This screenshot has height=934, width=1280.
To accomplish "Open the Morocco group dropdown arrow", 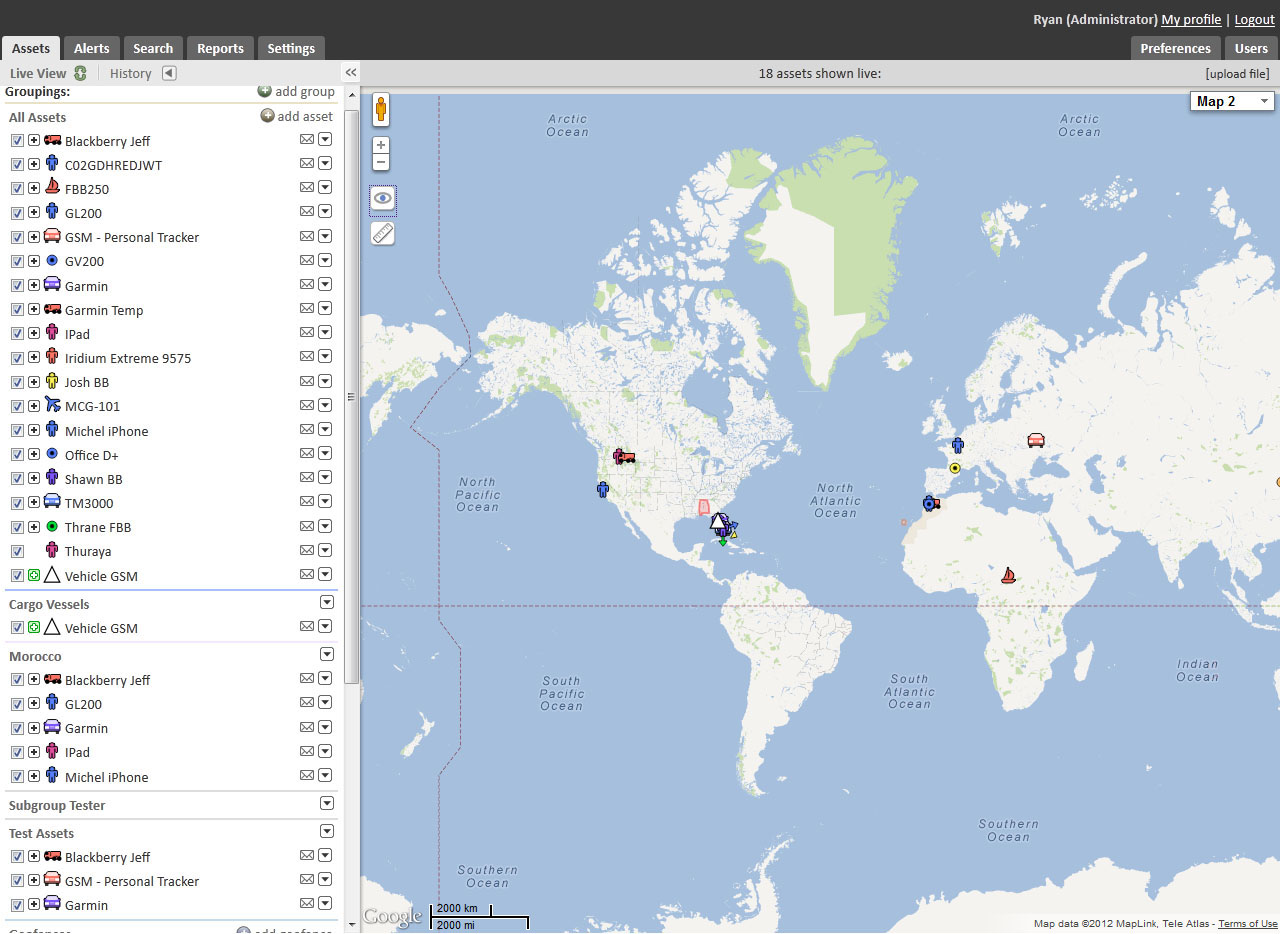I will [x=326, y=654].
